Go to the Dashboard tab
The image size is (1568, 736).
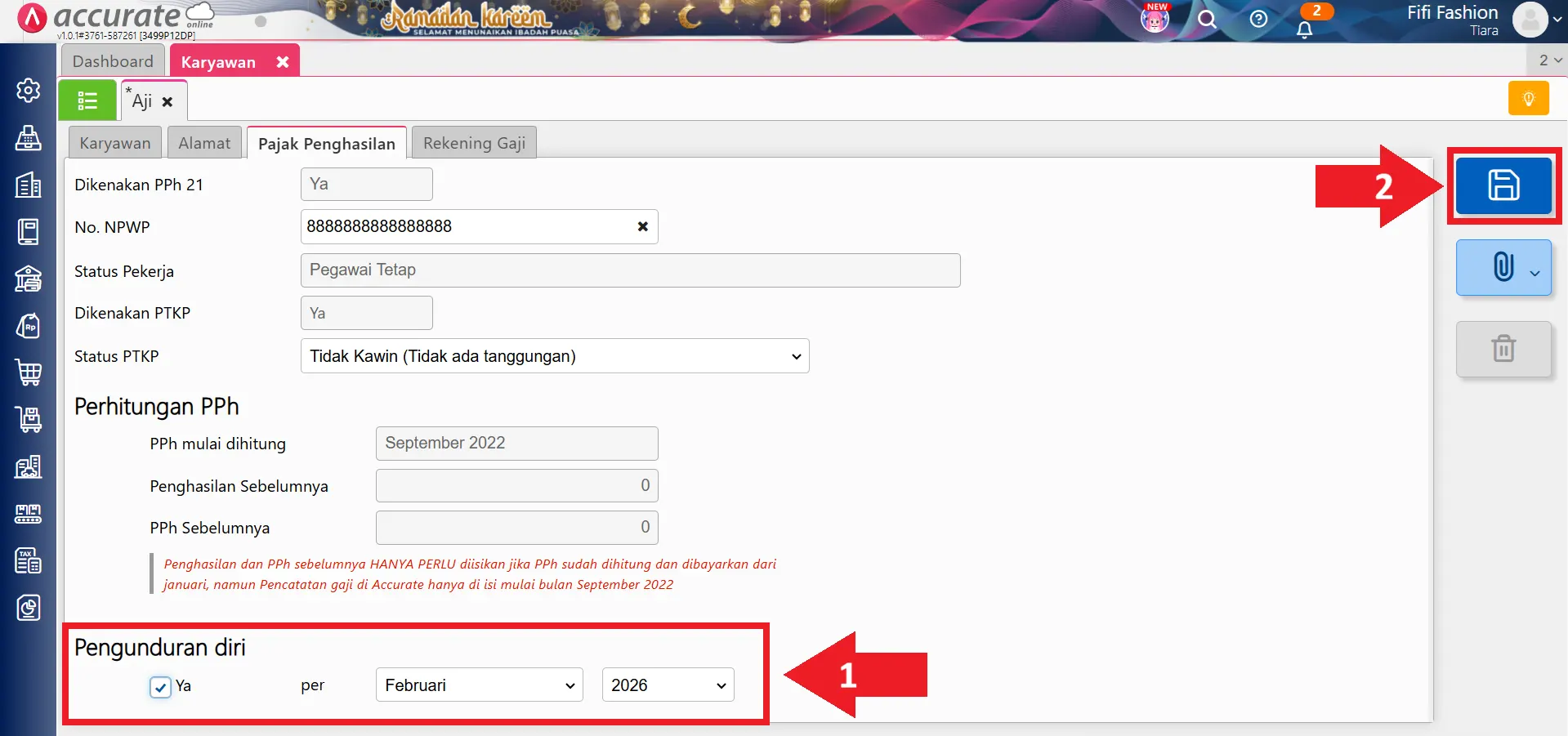tap(113, 61)
